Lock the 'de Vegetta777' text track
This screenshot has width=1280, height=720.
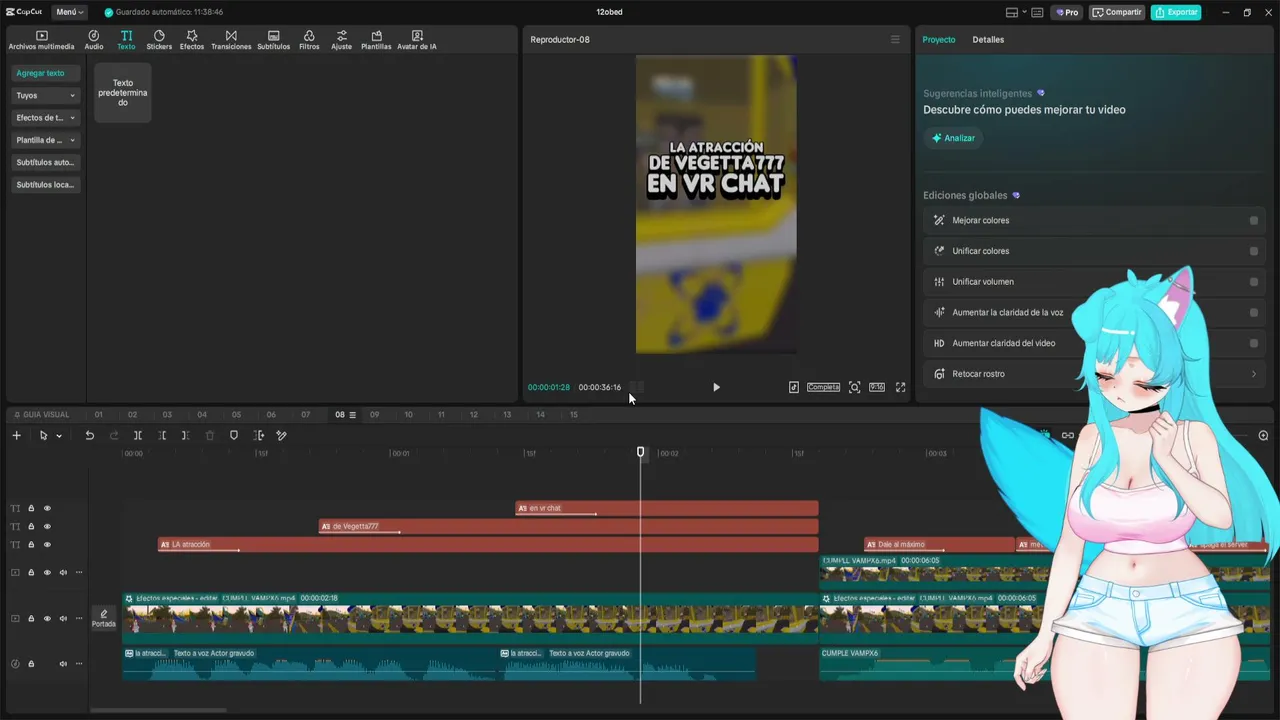[x=31, y=526]
